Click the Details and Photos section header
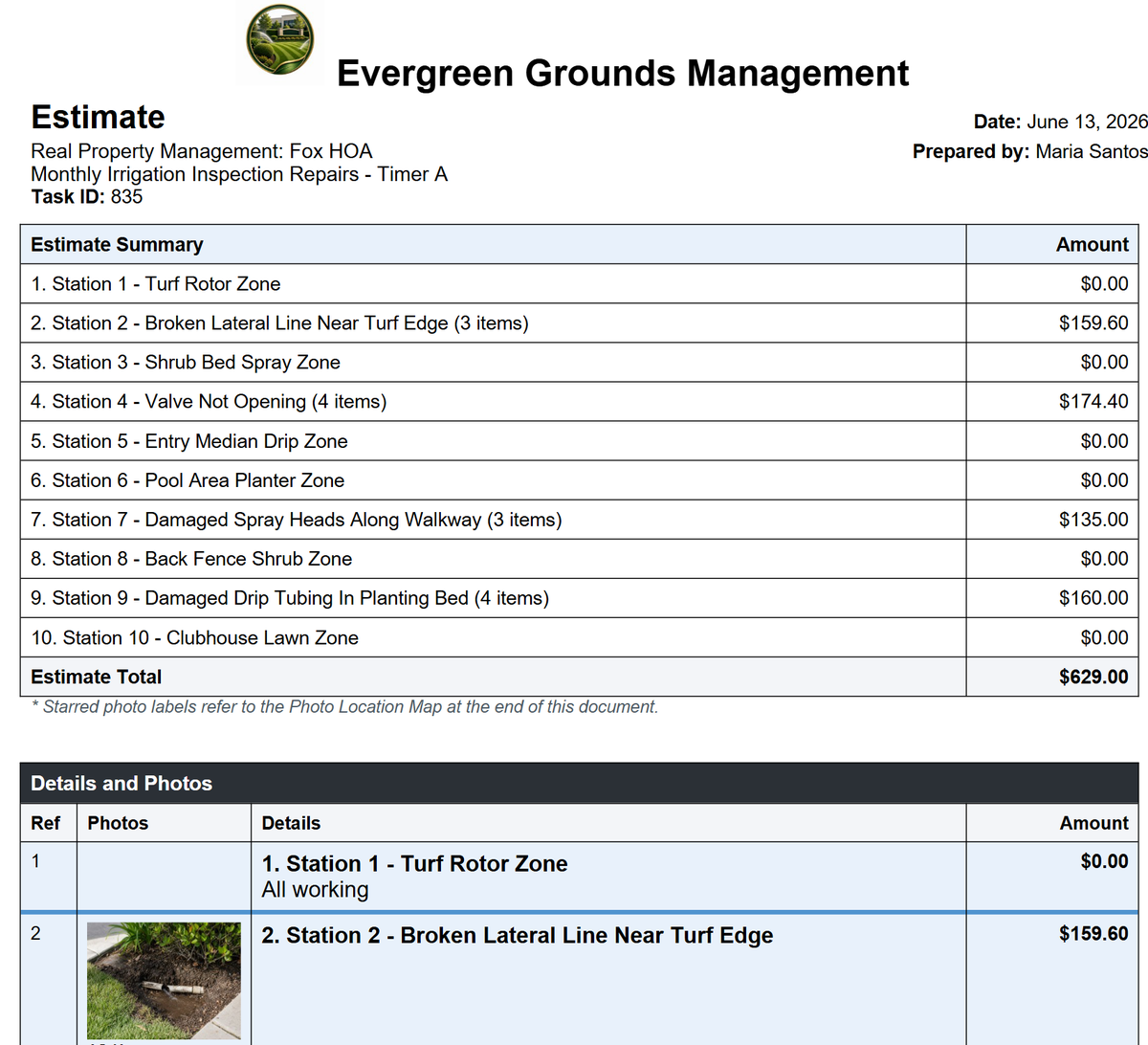1148x1045 pixels. point(580,783)
